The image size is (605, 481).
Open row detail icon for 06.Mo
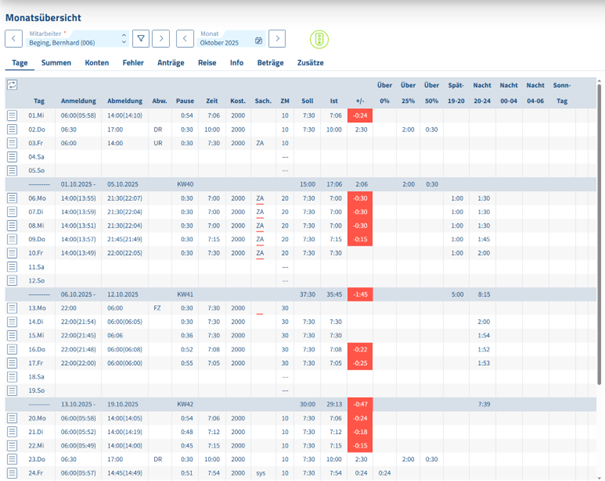tap(12, 199)
